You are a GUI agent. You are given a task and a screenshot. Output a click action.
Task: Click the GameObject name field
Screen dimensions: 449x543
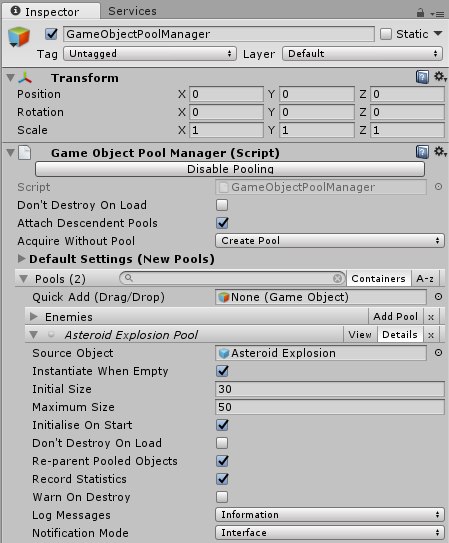[219, 34]
